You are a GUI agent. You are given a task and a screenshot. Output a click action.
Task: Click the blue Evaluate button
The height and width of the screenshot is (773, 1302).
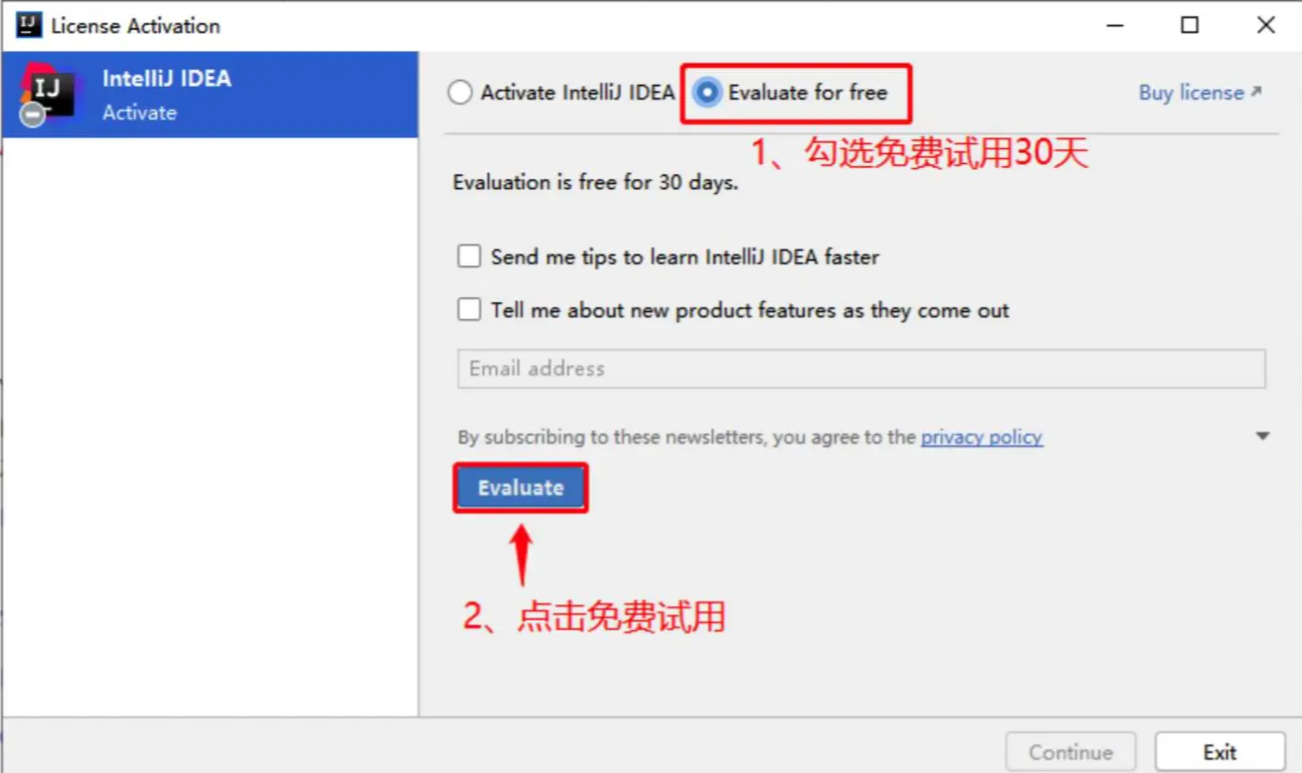(521, 488)
